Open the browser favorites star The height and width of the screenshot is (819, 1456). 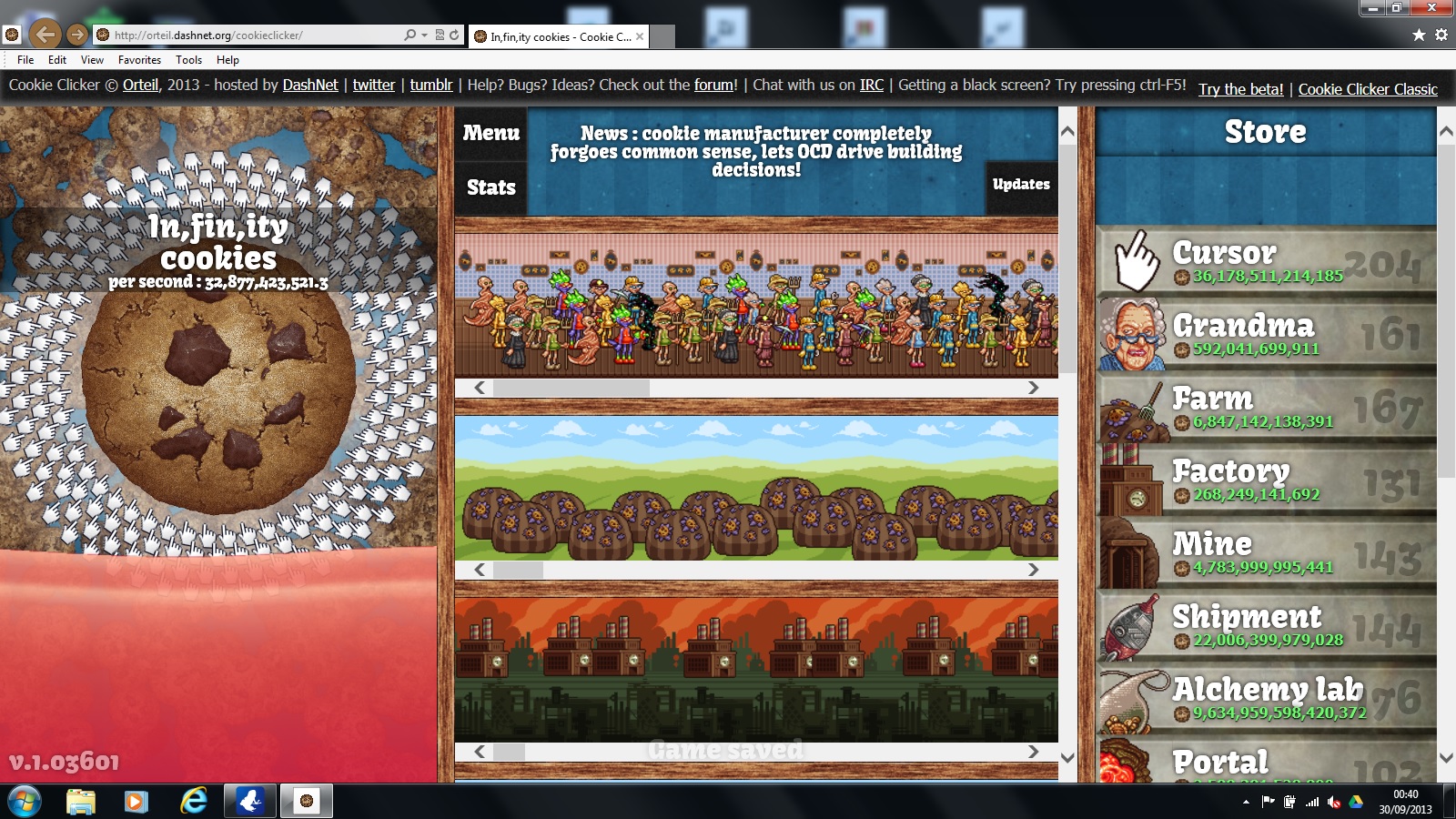pos(1419,35)
